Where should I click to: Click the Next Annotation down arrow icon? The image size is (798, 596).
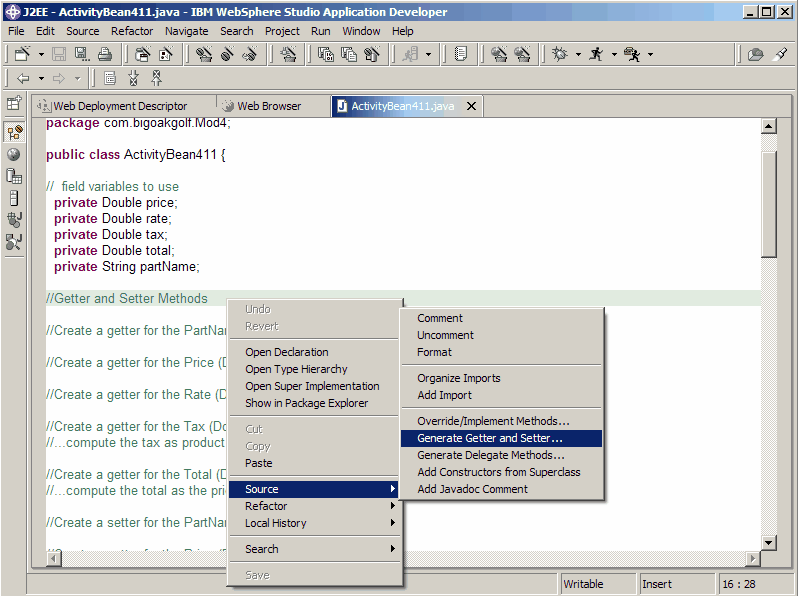(133, 78)
